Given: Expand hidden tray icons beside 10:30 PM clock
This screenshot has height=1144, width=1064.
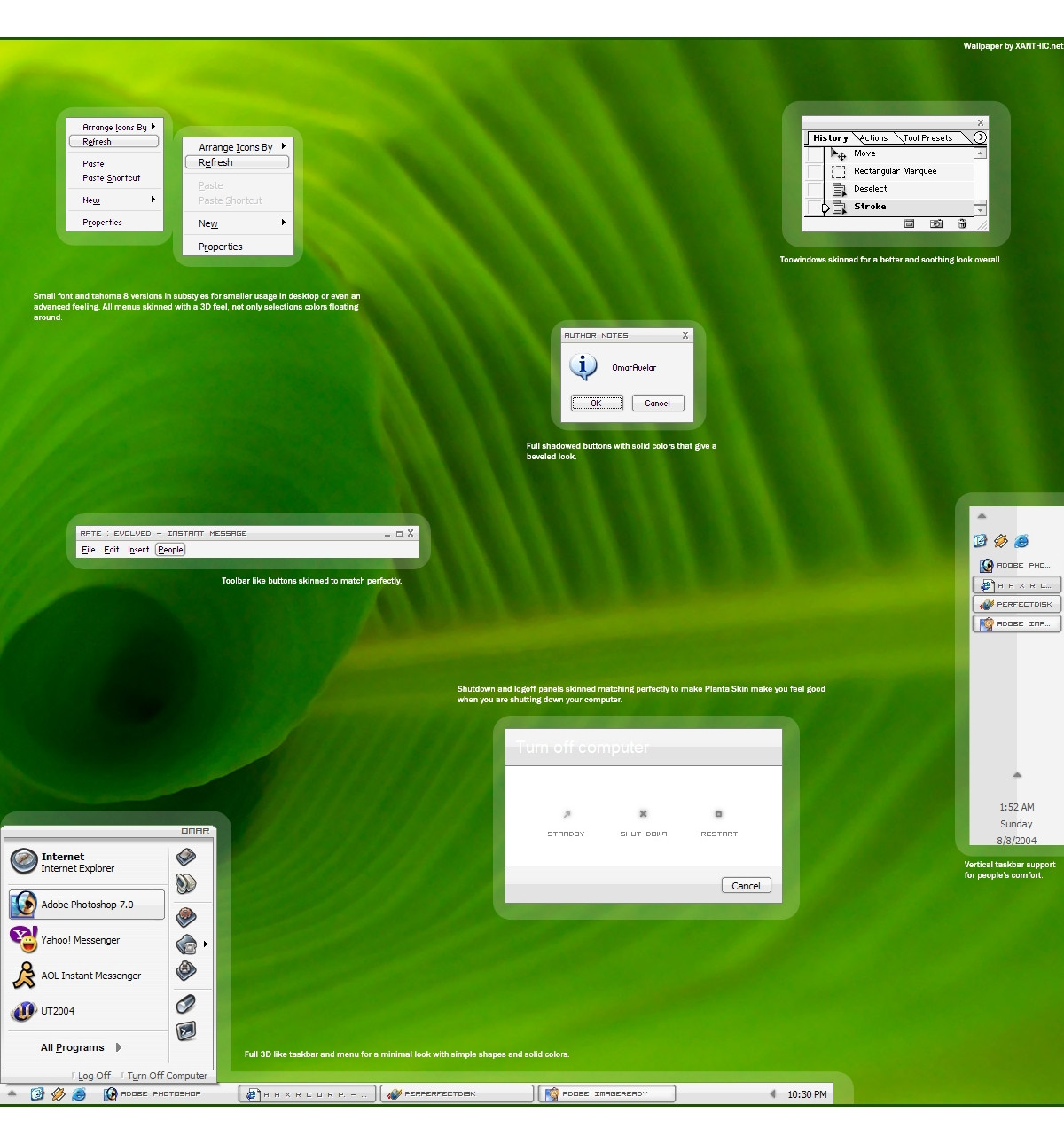Looking at the screenshot, I should (772, 1094).
